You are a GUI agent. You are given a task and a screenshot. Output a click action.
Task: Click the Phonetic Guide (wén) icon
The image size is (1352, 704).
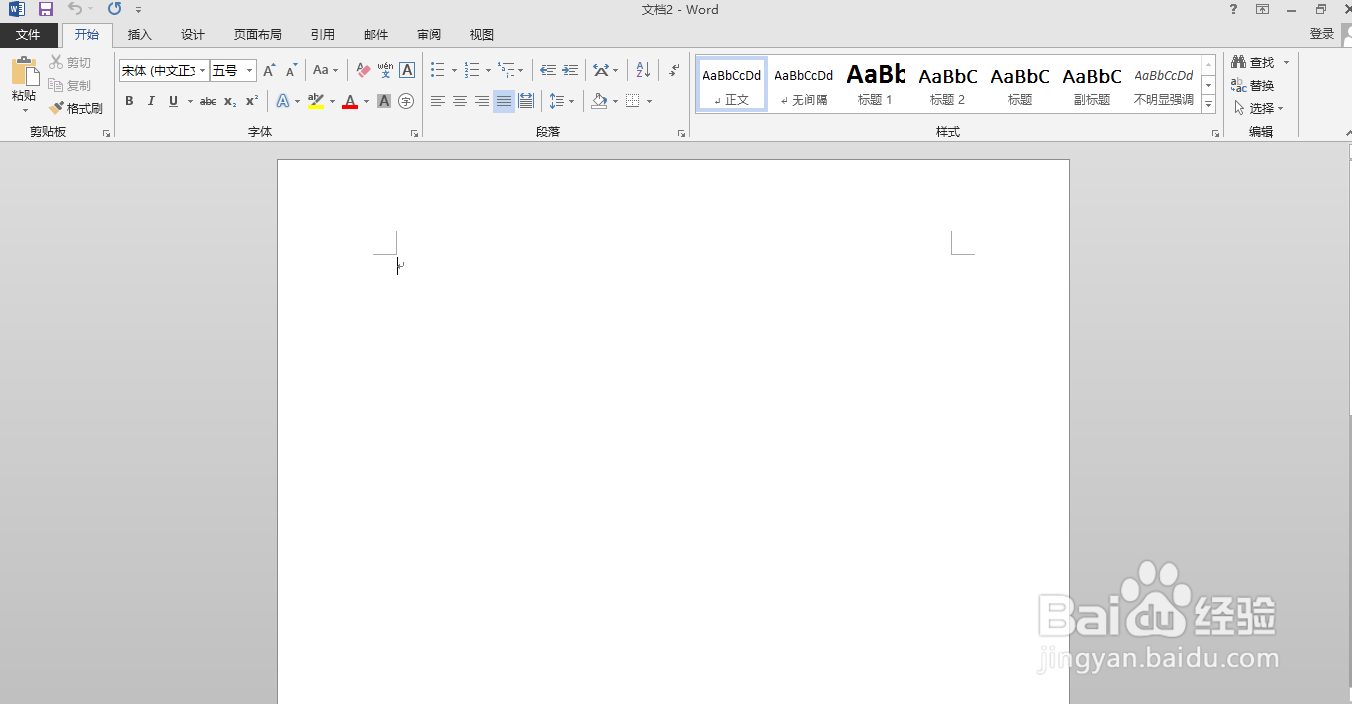tap(385, 71)
